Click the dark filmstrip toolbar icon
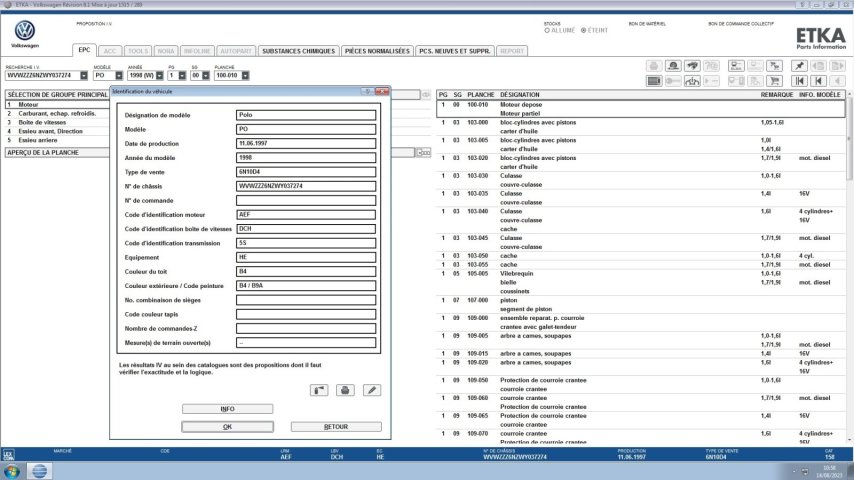The image size is (854, 480). [654, 81]
